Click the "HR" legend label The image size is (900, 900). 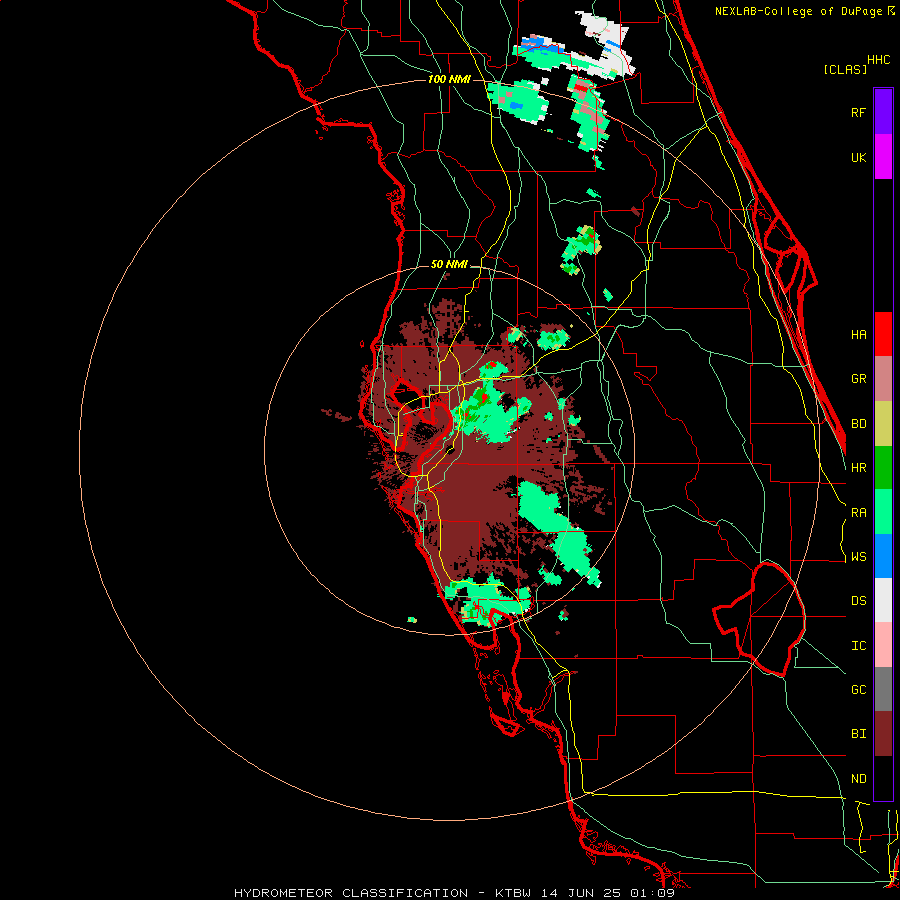[x=858, y=468]
